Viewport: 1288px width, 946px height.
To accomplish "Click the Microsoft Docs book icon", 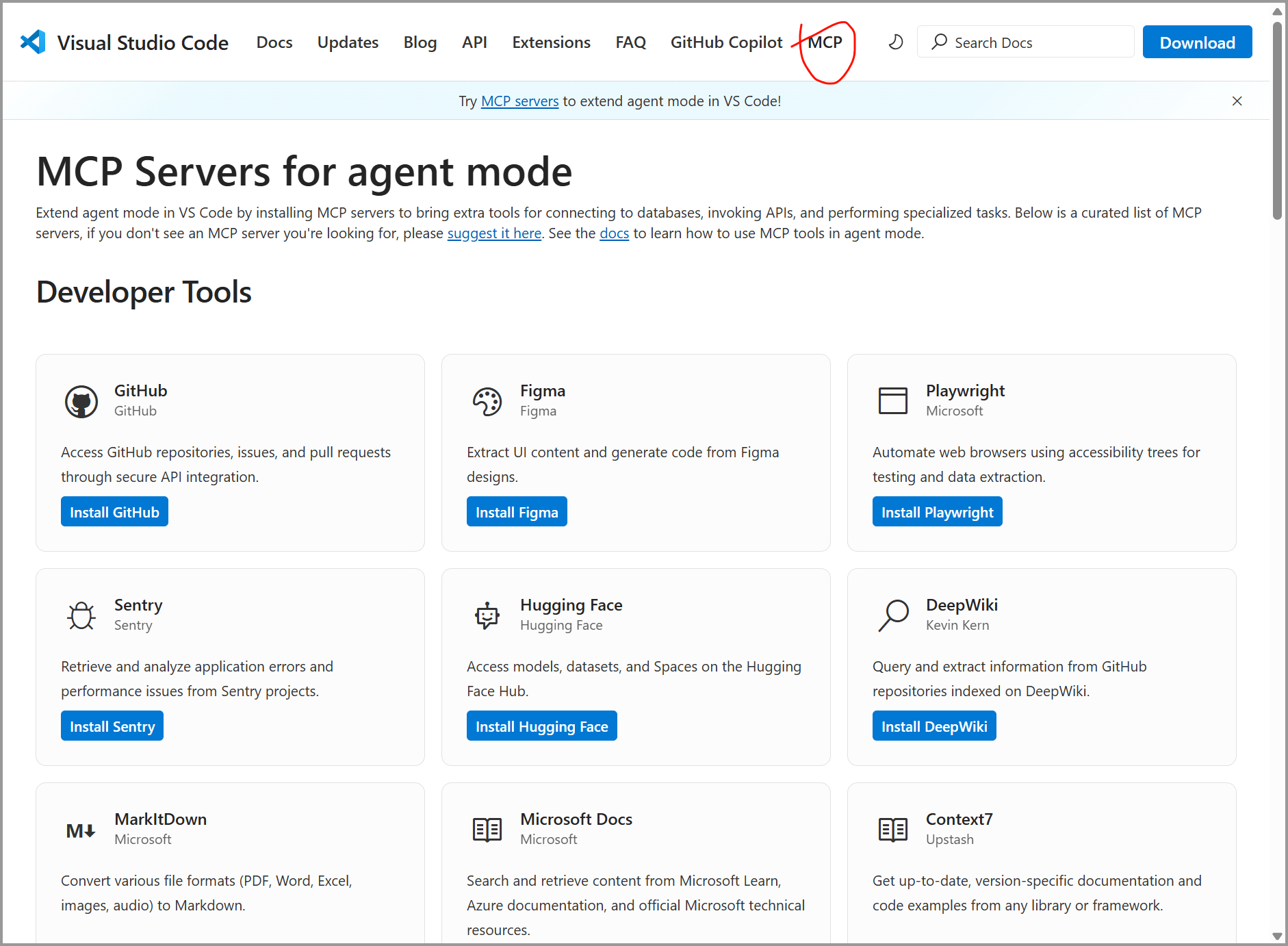I will (x=487, y=830).
